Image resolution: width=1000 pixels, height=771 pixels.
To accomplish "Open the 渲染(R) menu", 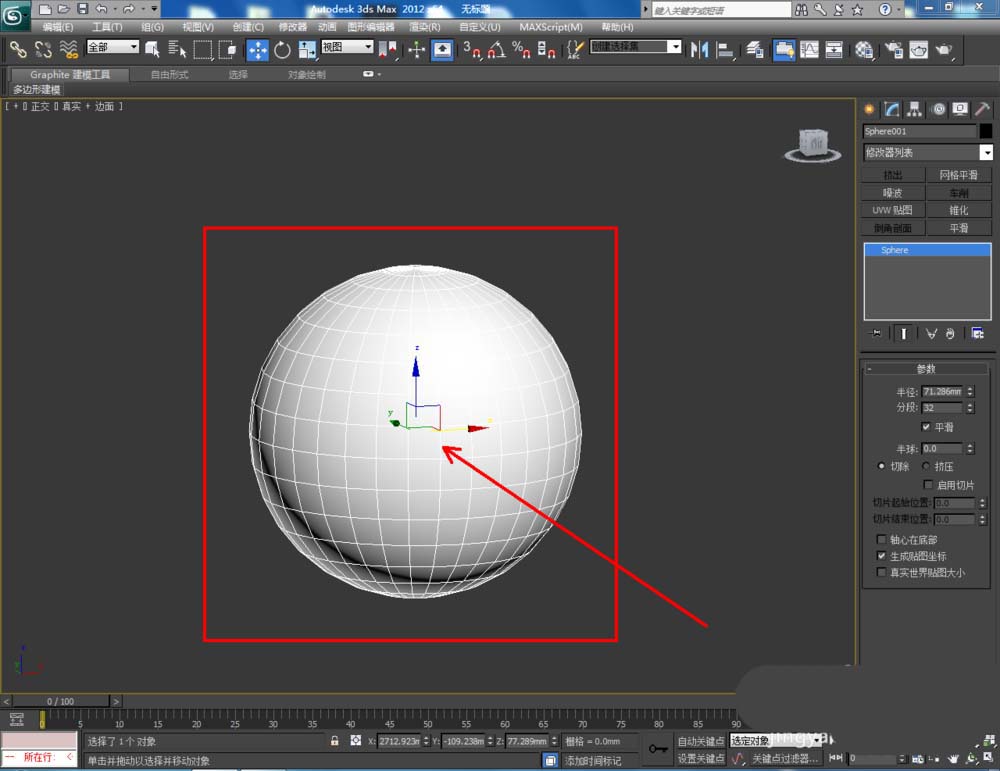I will pyautogui.click(x=425, y=27).
